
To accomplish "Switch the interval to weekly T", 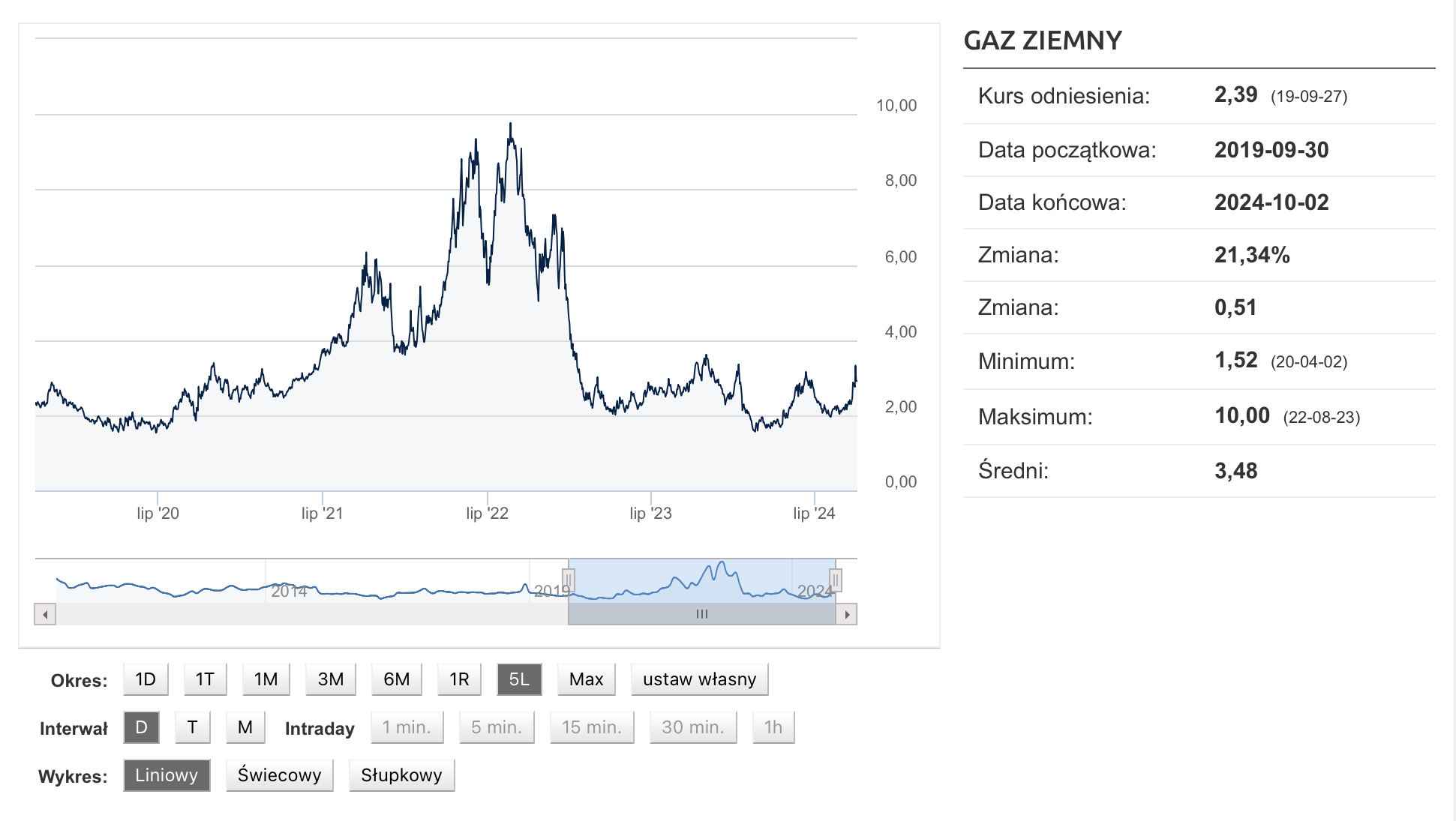I will pyautogui.click(x=193, y=727).
